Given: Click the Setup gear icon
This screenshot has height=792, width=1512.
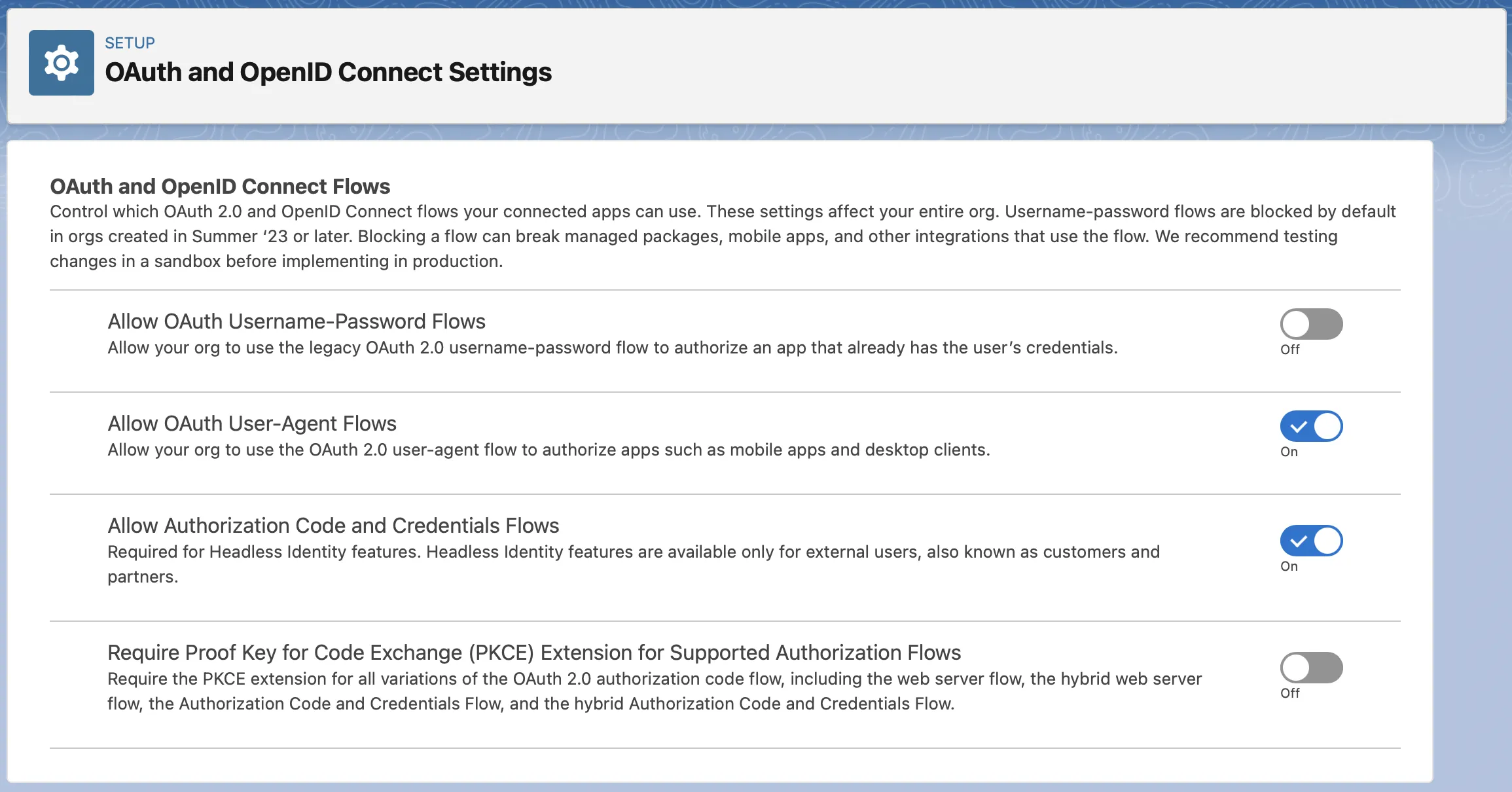Looking at the screenshot, I should (x=62, y=63).
